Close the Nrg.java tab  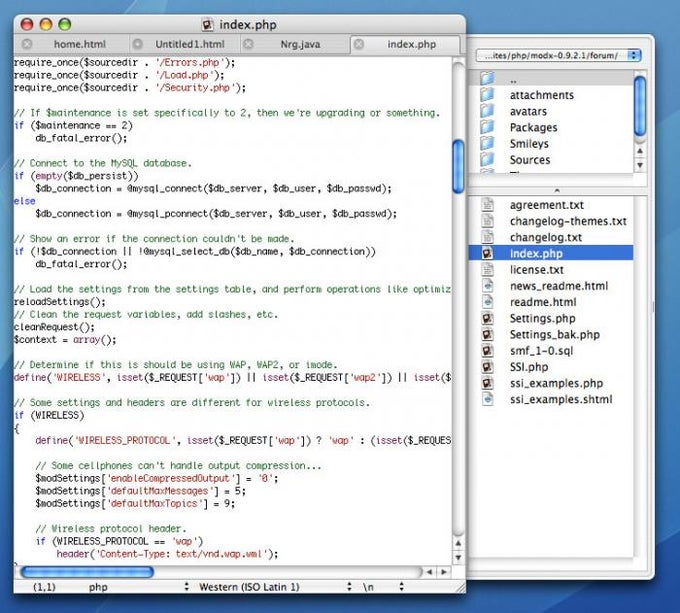pyautogui.click(x=248, y=44)
